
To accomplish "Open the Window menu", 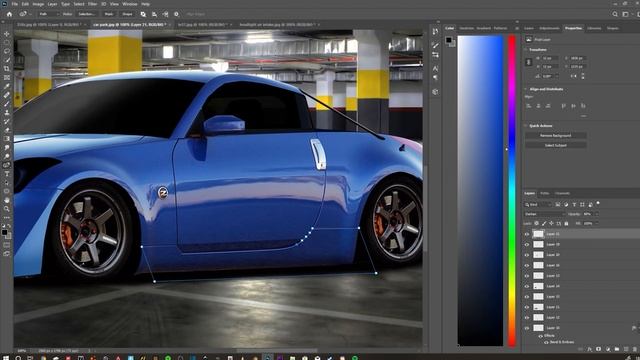I will click(x=130, y=4).
